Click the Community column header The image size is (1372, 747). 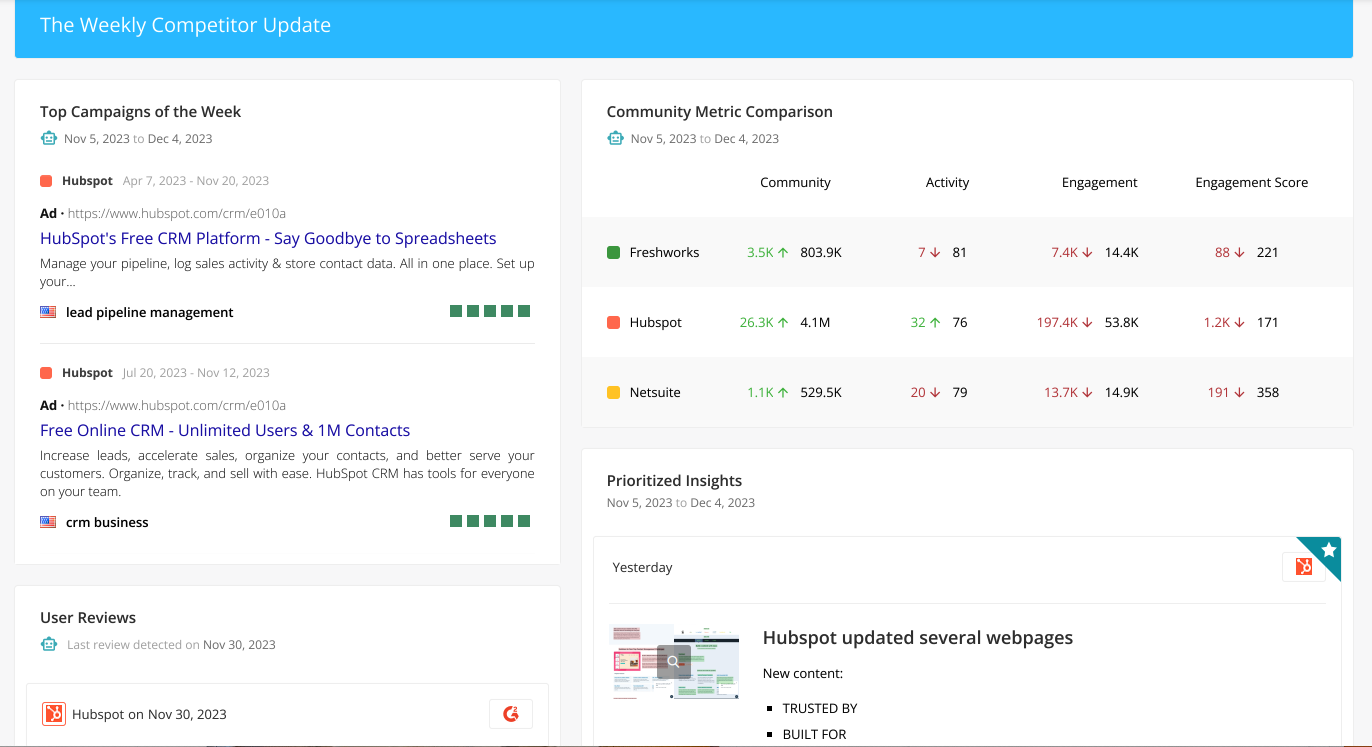coord(795,182)
